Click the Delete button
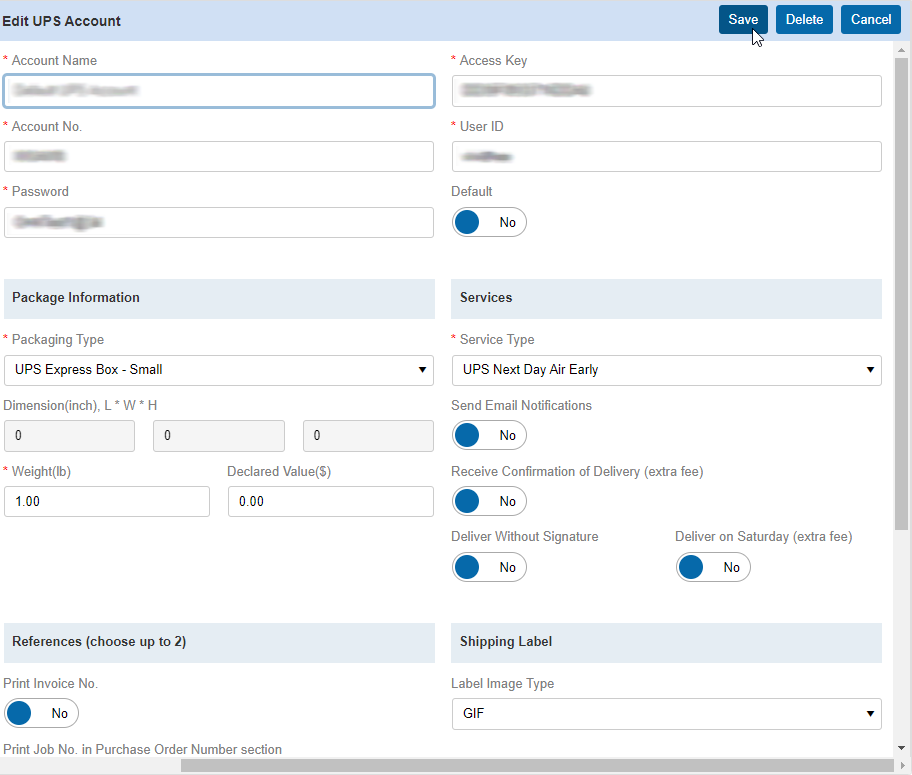Image resolution: width=912 pixels, height=775 pixels. pos(804,20)
